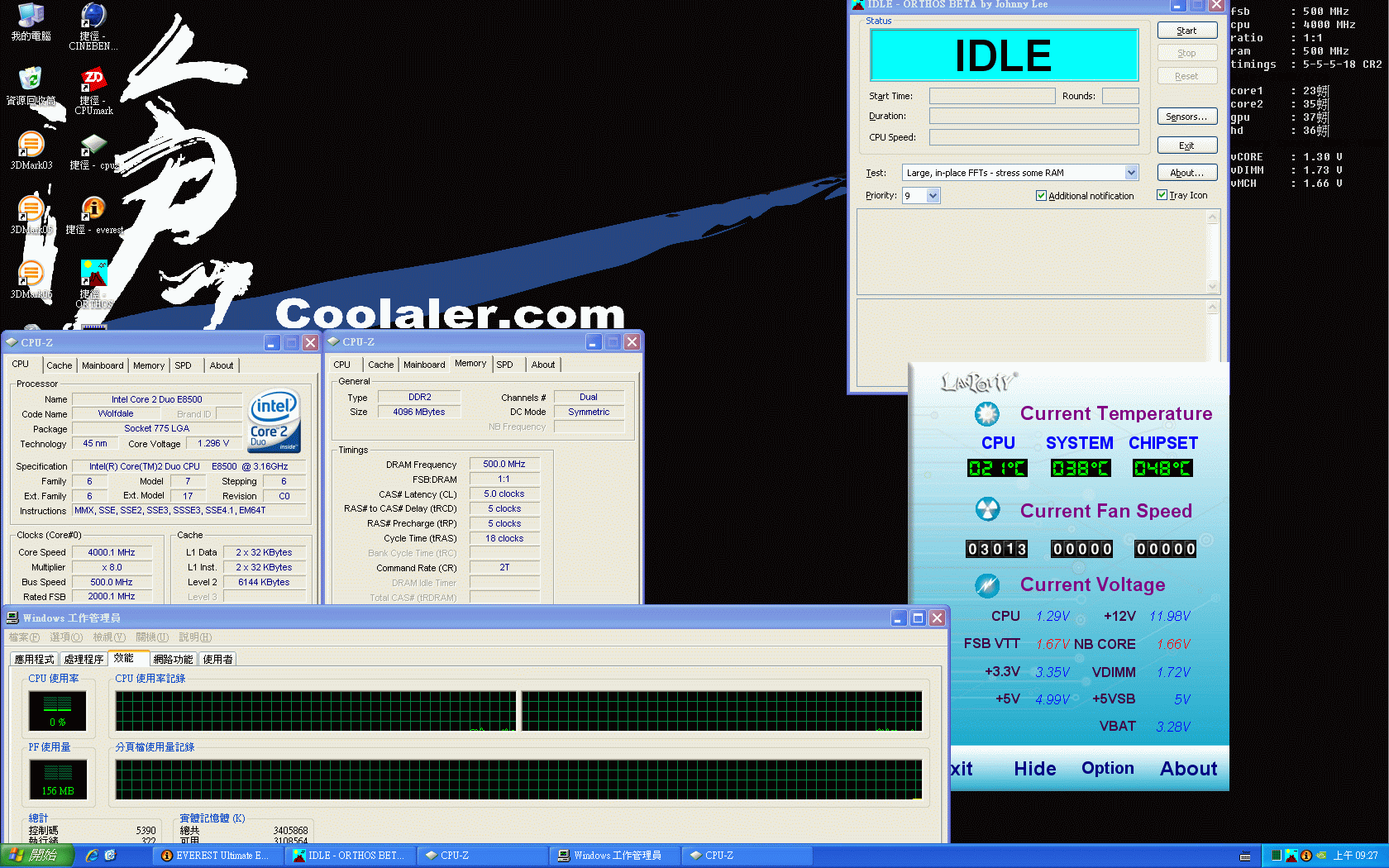Open the 選項 menu in Task Manager
Image resolution: width=1389 pixels, height=868 pixels.
click(x=66, y=637)
